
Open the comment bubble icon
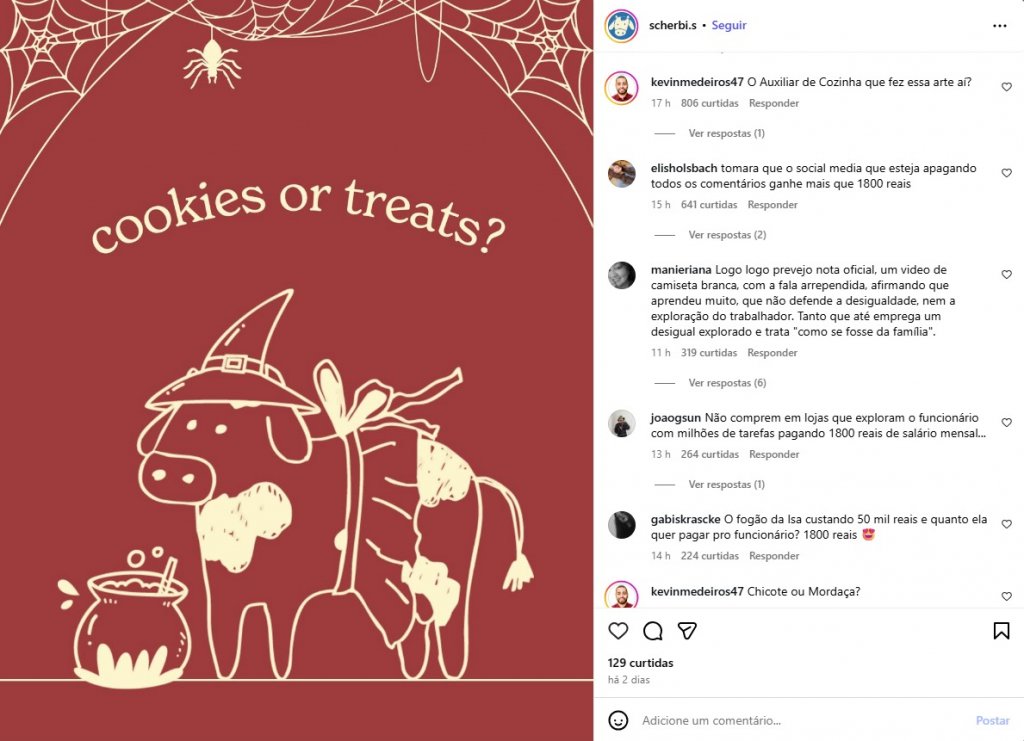click(653, 631)
